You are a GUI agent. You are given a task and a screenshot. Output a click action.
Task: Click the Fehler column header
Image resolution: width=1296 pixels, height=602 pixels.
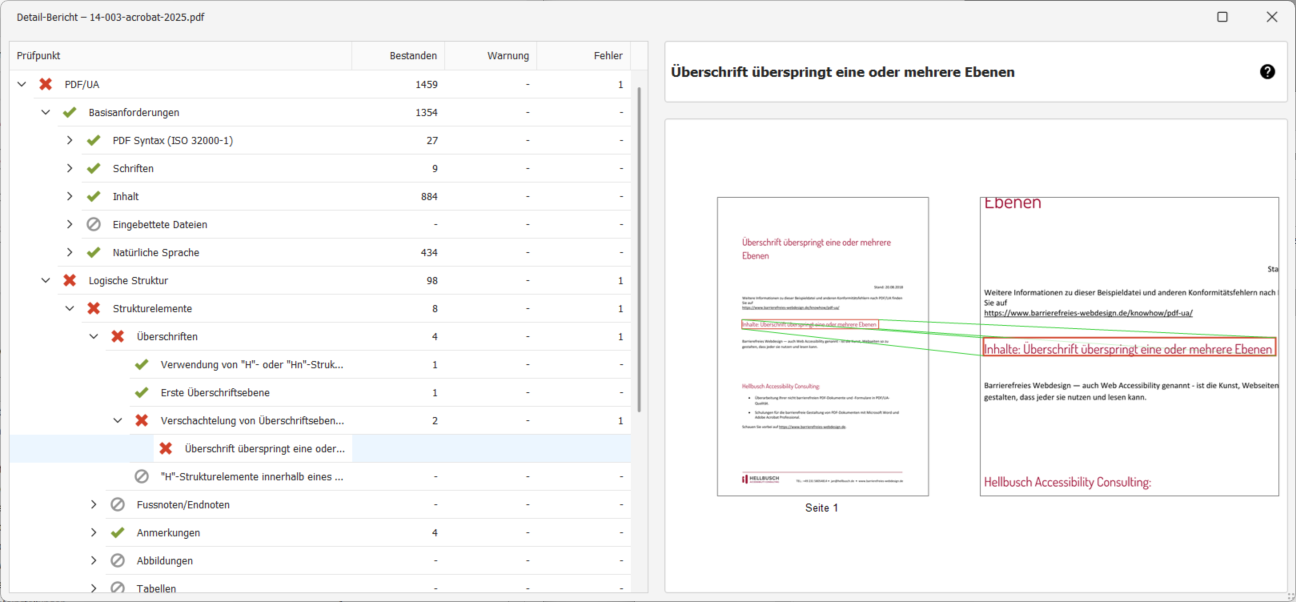(608, 55)
